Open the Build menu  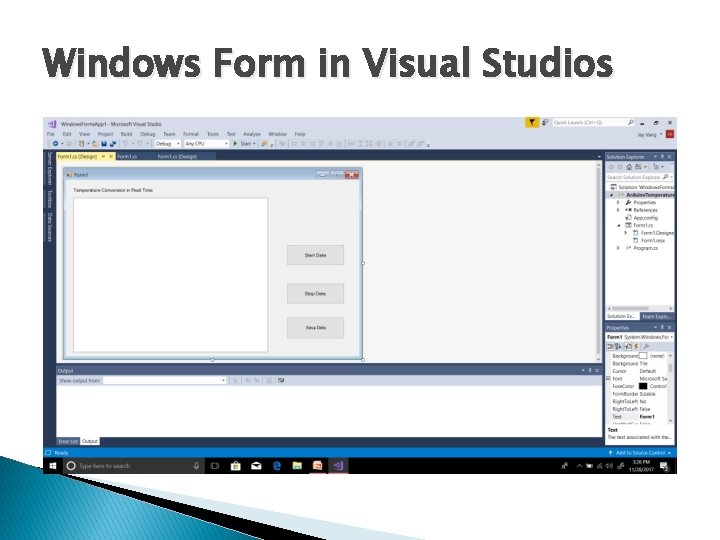(126, 134)
